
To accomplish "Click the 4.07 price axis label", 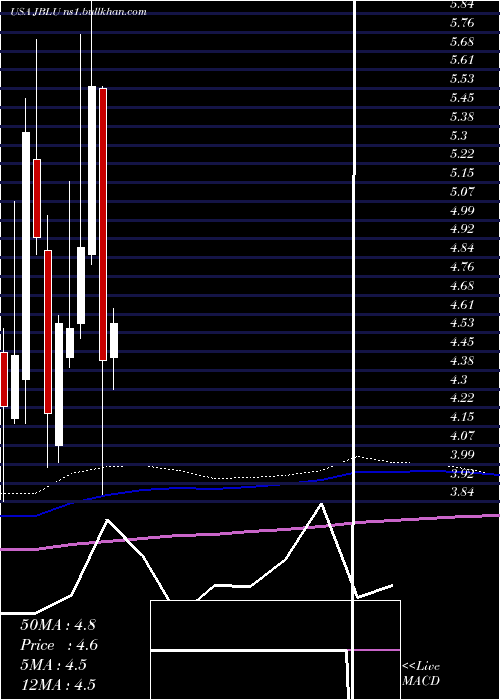I will pos(462,436).
